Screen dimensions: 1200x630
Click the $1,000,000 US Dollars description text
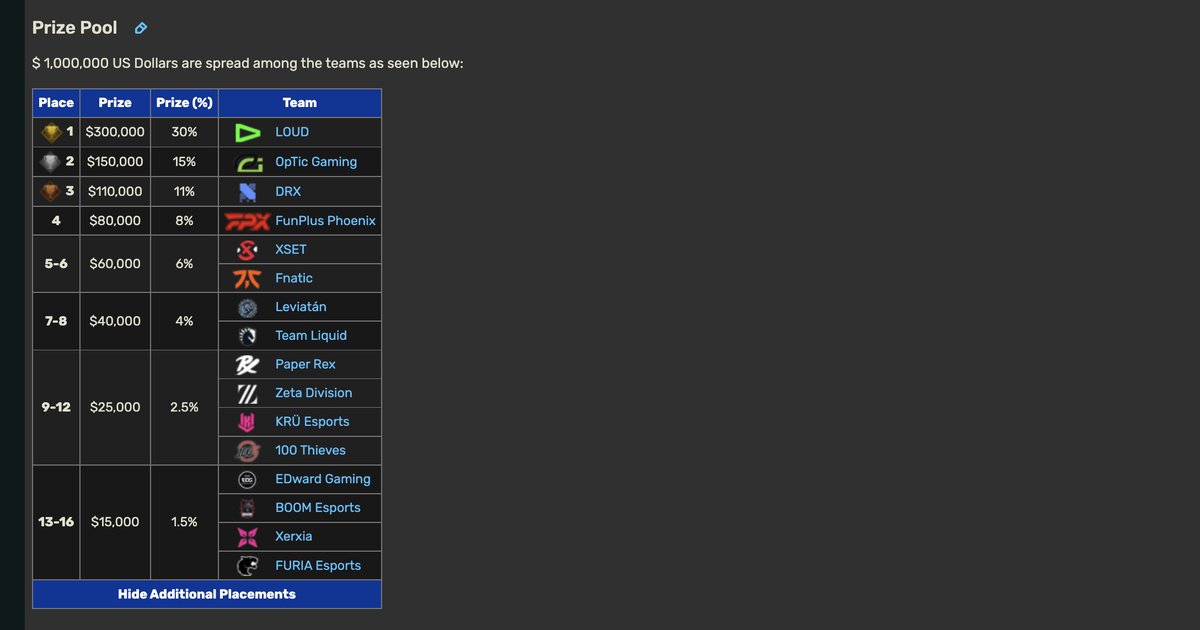248,63
